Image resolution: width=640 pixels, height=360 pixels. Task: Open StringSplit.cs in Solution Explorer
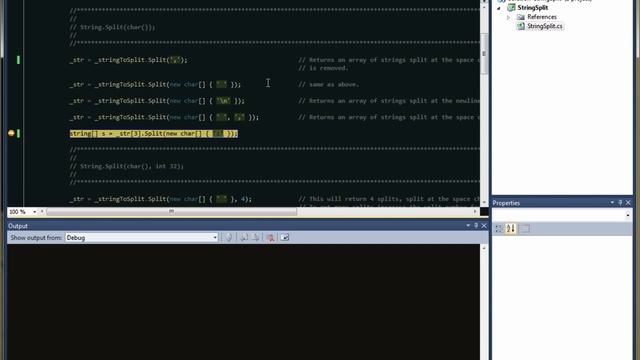[544, 26]
